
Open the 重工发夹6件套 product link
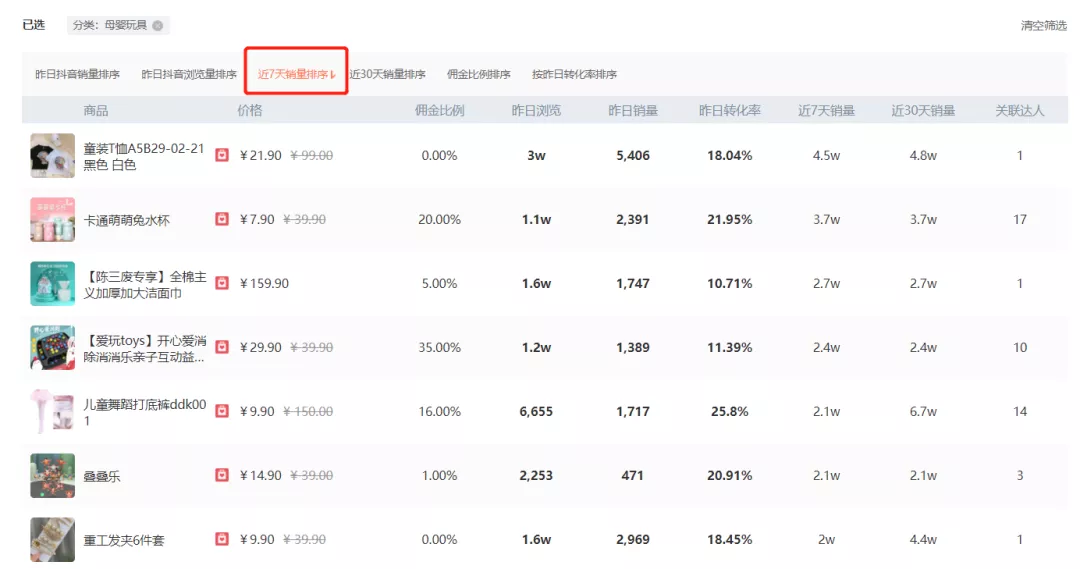click(124, 540)
